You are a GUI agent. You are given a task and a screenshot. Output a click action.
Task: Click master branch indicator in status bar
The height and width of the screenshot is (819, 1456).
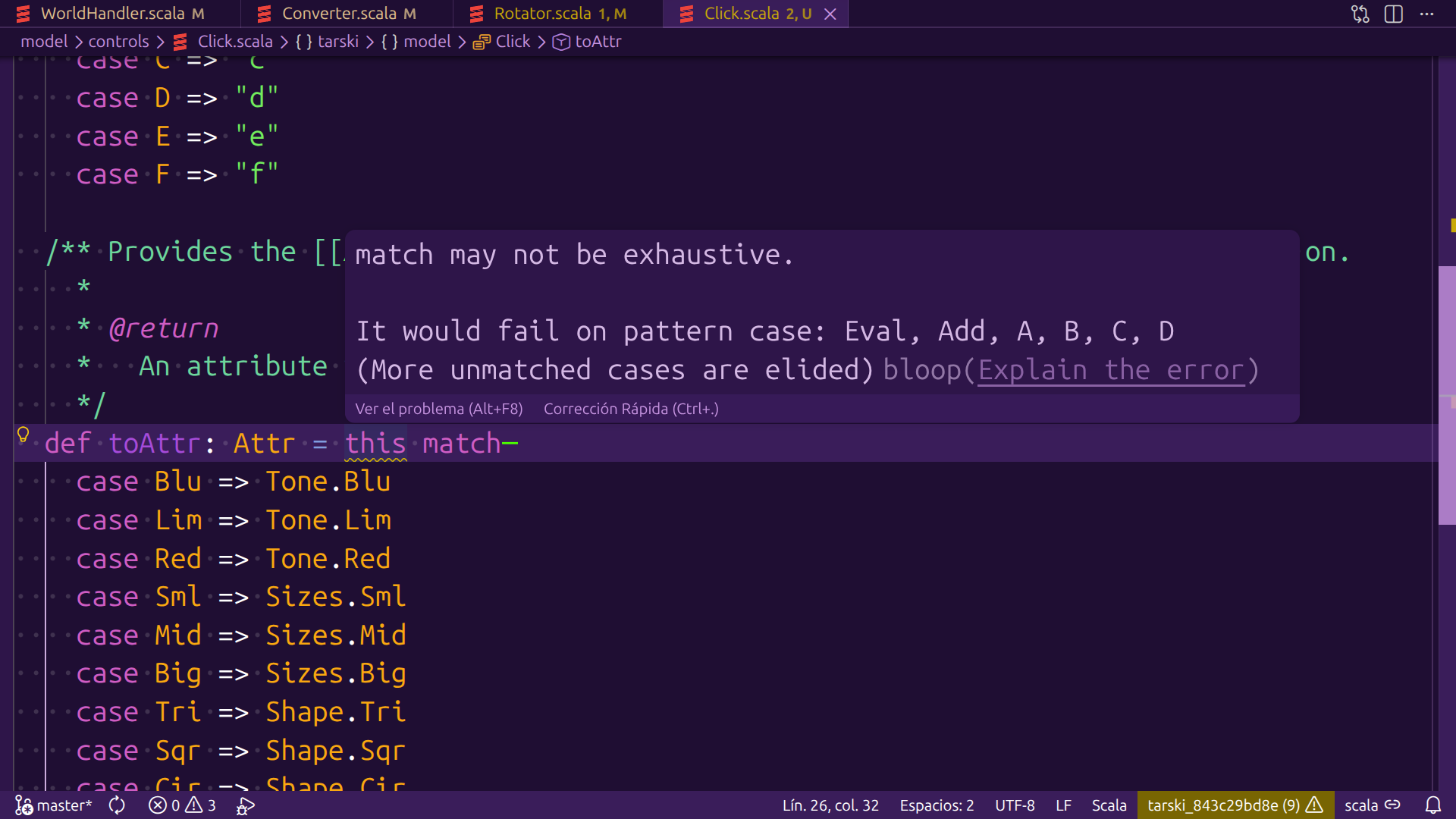(53, 805)
